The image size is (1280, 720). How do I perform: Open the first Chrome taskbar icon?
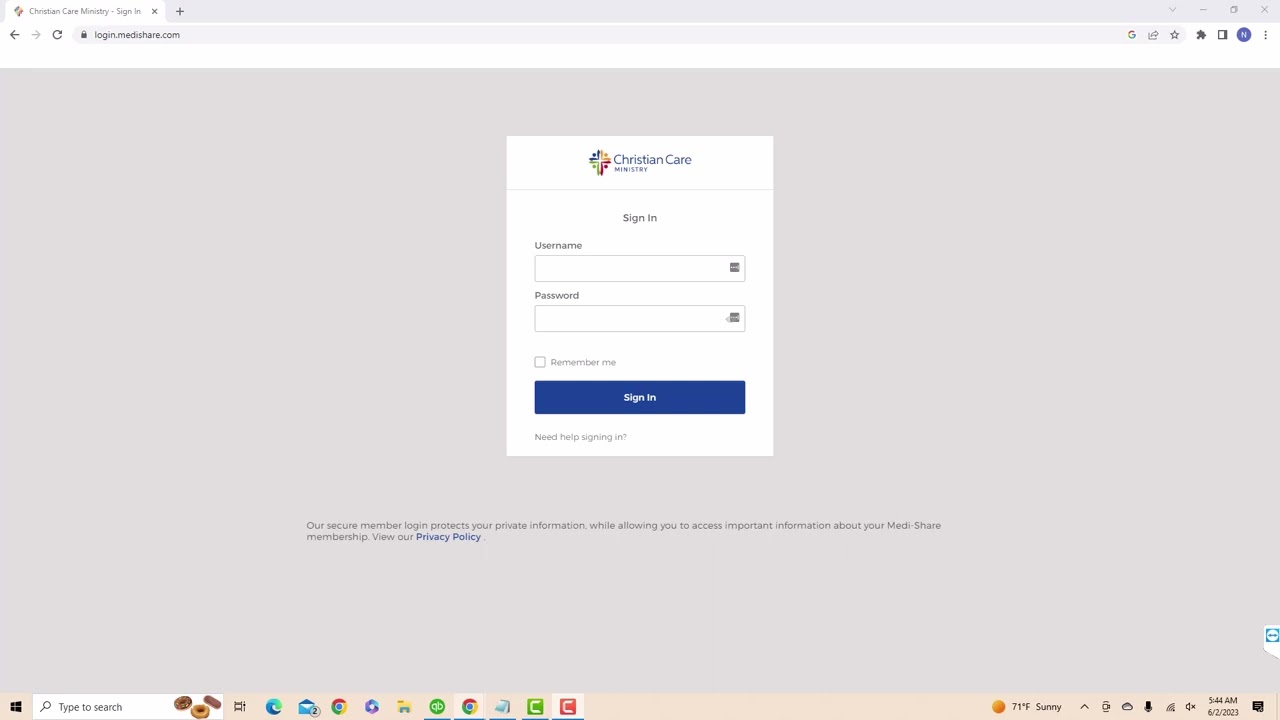pos(339,707)
